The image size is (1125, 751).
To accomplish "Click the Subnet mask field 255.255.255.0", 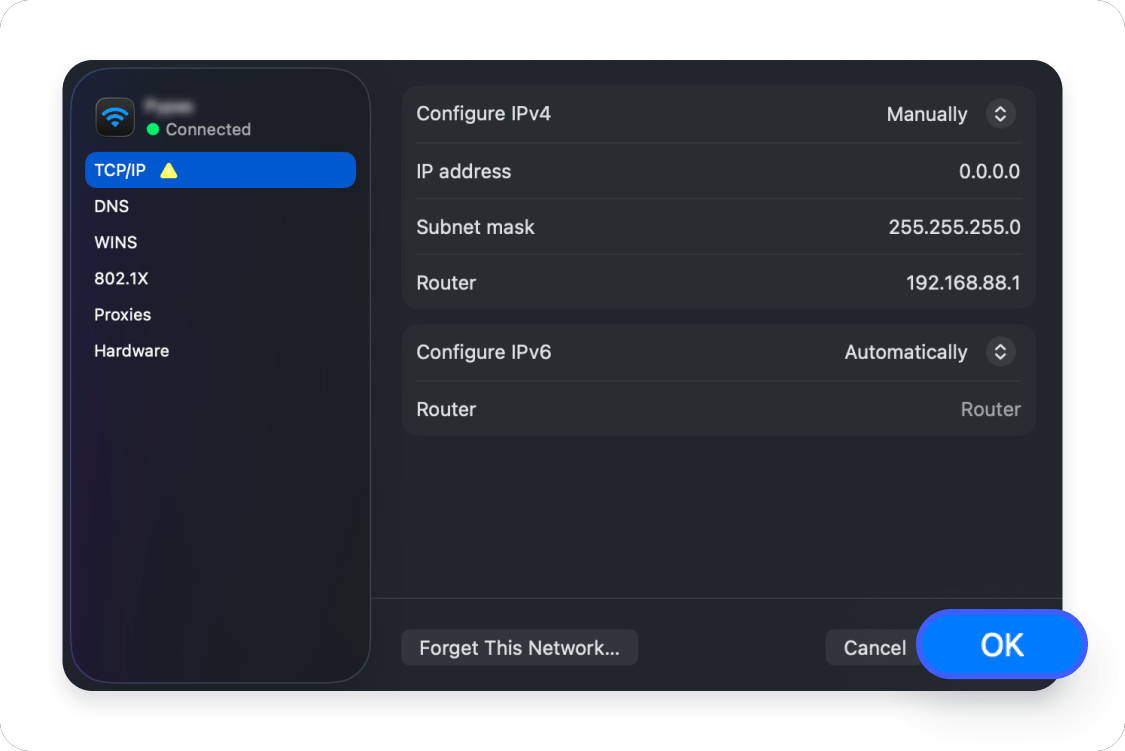I will tap(954, 227).
